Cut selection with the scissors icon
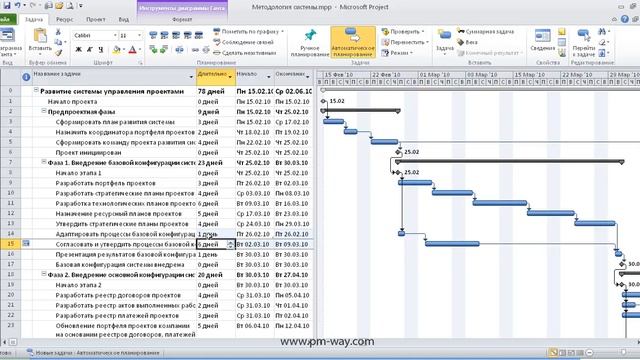 point(58,32)
